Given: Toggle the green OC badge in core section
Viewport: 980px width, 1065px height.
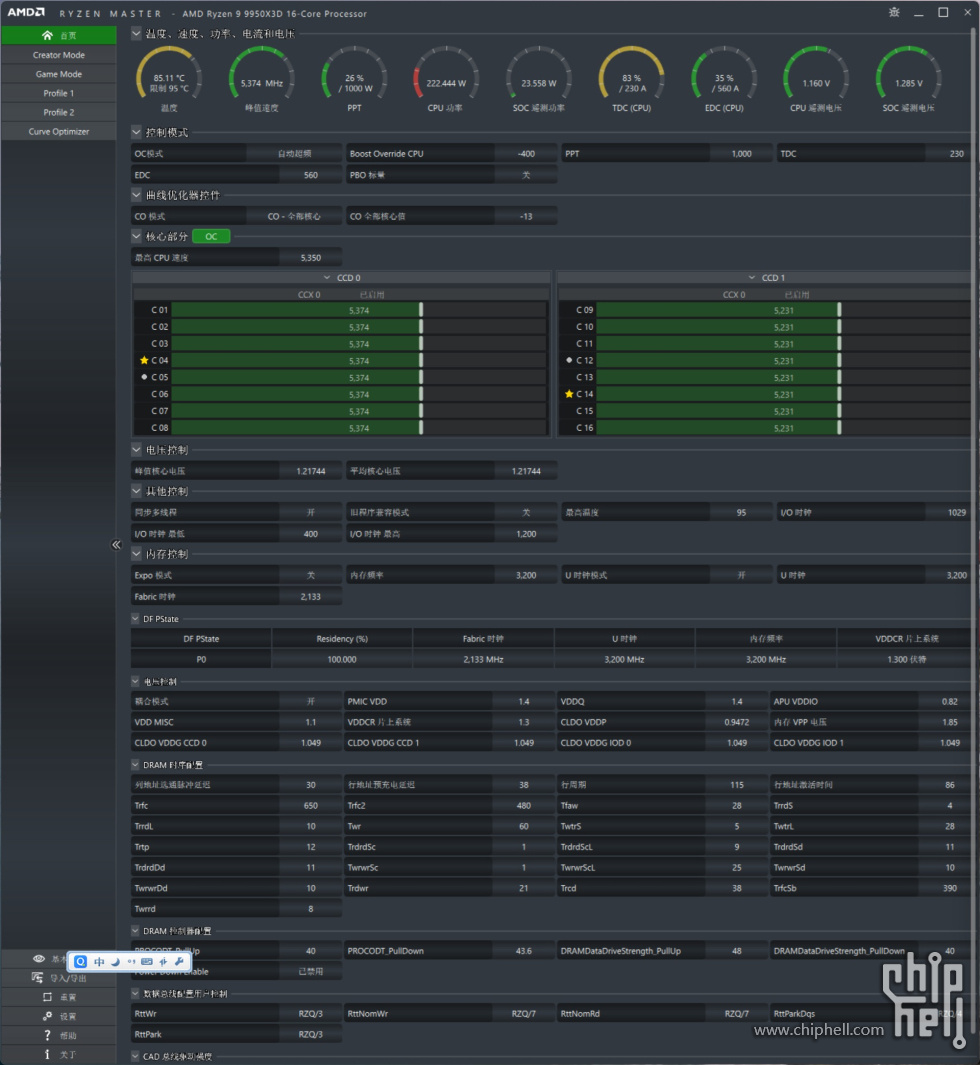Looking at the screenshot, I should pos(211,236).
